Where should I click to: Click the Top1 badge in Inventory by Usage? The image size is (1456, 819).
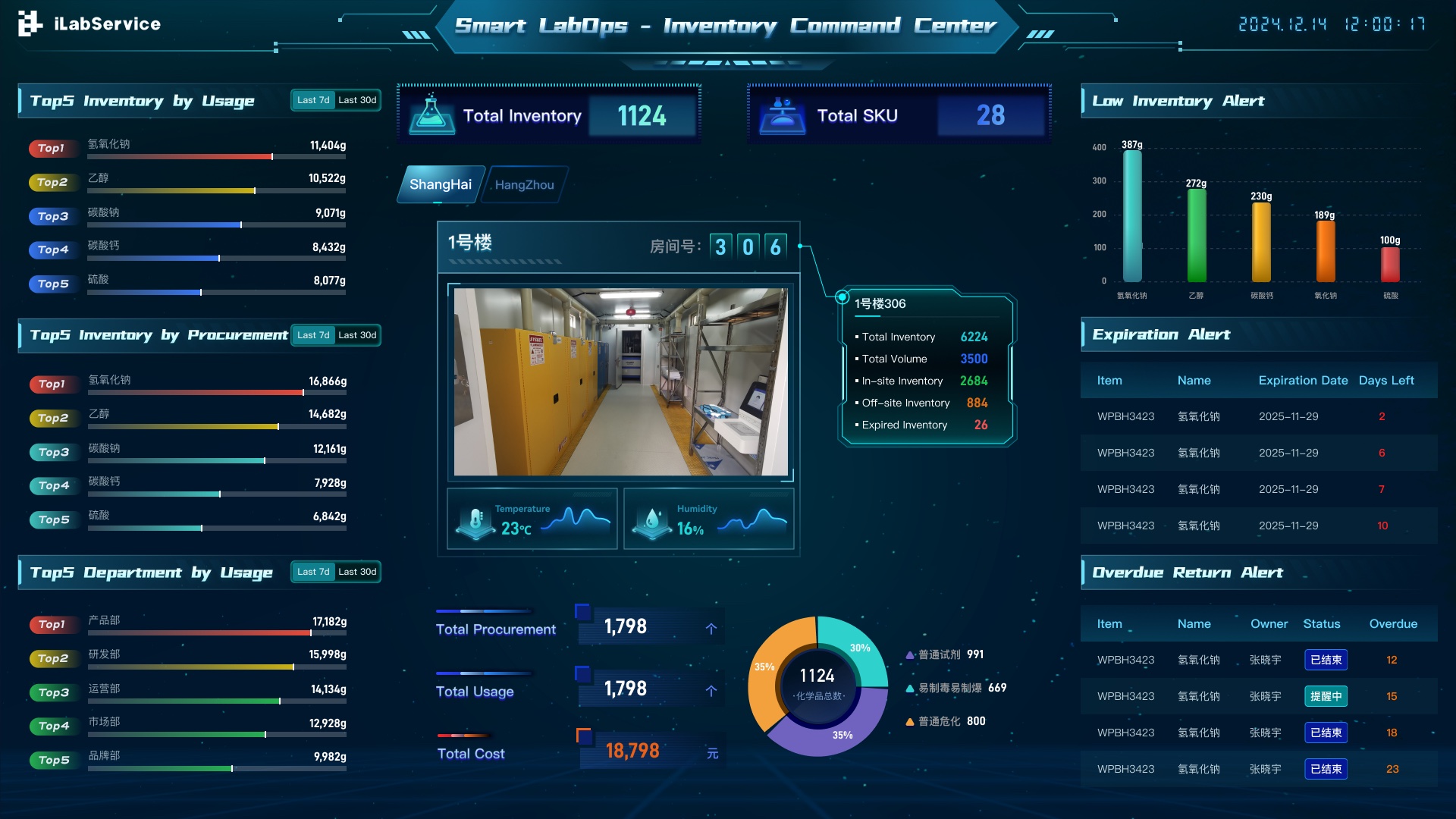52,148
